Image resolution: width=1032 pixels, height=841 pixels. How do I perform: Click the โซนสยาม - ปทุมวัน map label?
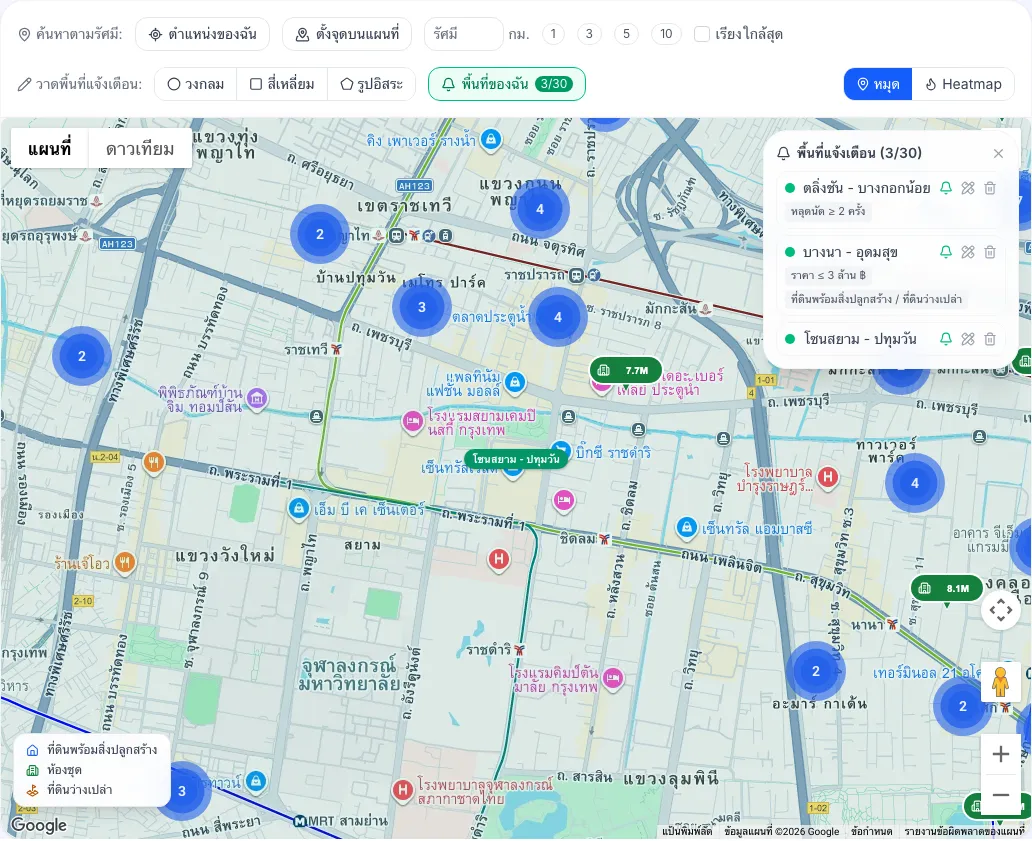[x=516, y=459]
